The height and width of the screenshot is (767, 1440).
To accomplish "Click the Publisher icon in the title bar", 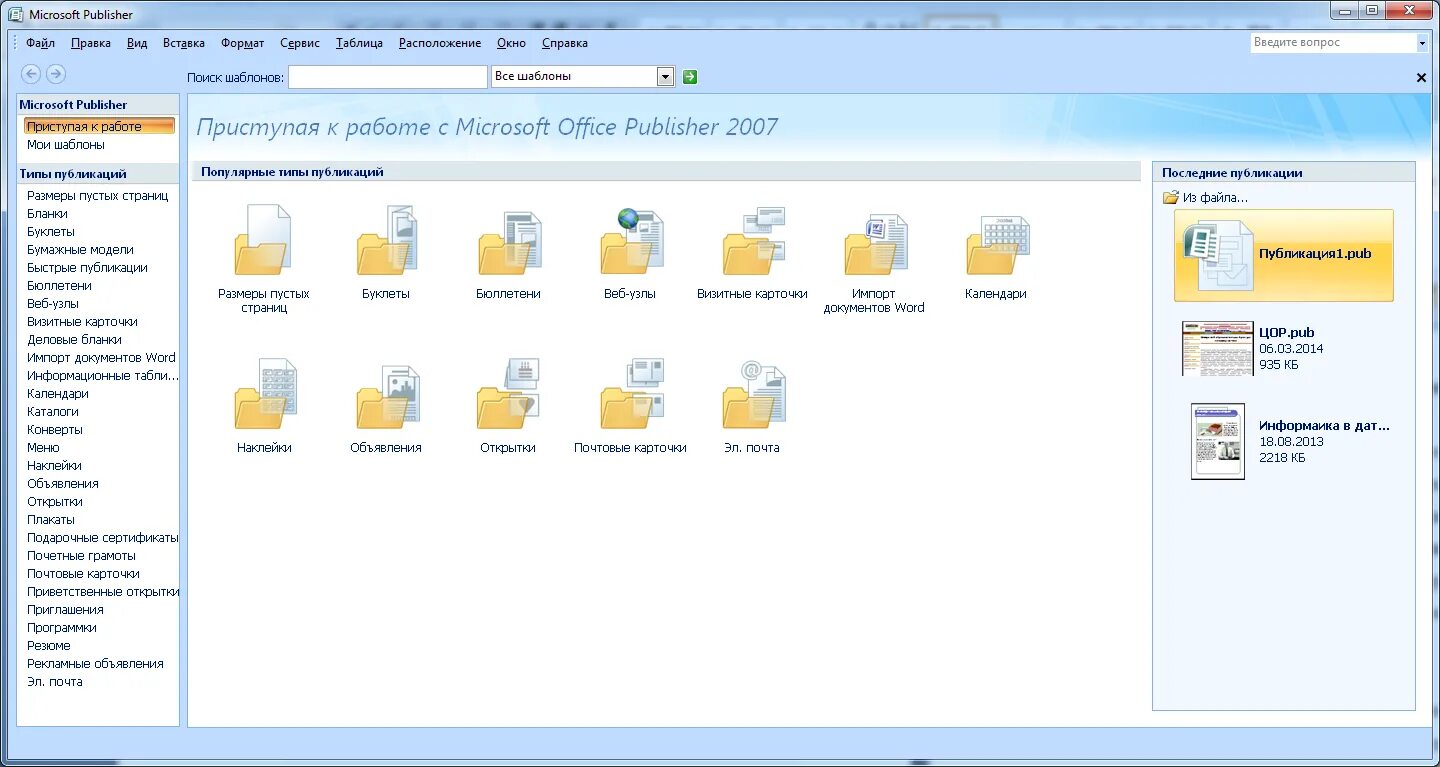I will [15, 14].
